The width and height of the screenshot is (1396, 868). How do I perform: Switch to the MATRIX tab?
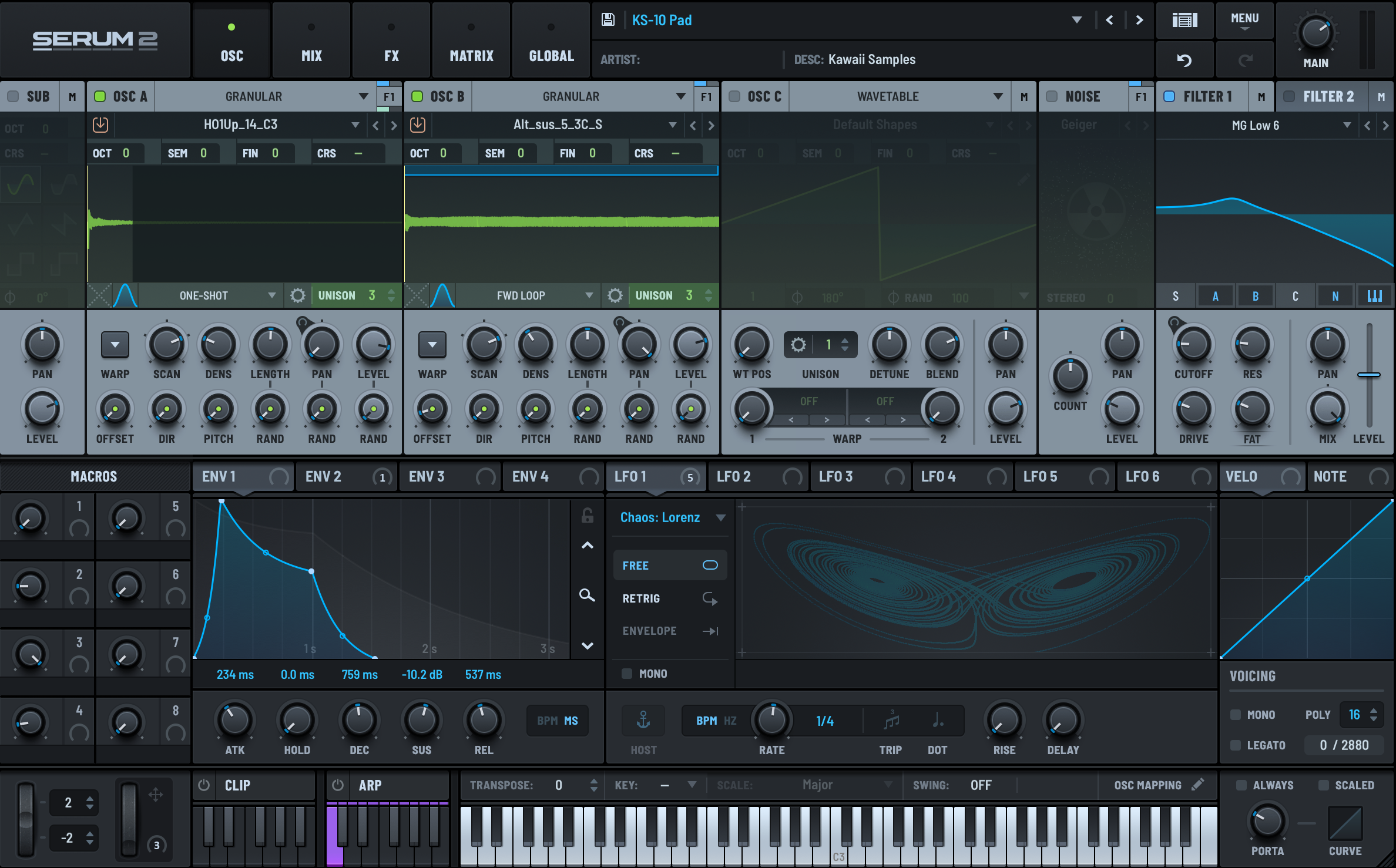471,40
